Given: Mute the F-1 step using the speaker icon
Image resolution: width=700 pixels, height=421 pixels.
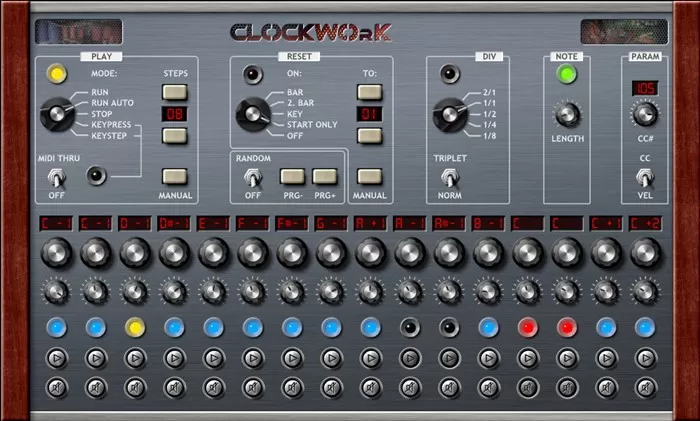Looking at the screenshot, I should (253, 388).
